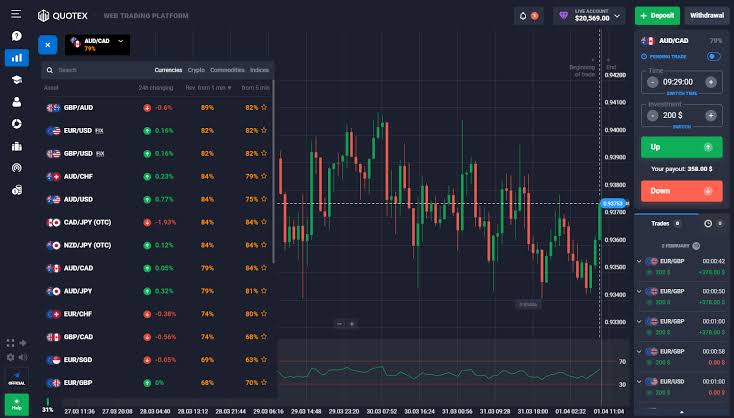Click the asset list scrollbar
Screen dimensions: 734x418
pyautogui.click(x=273, y=172)
